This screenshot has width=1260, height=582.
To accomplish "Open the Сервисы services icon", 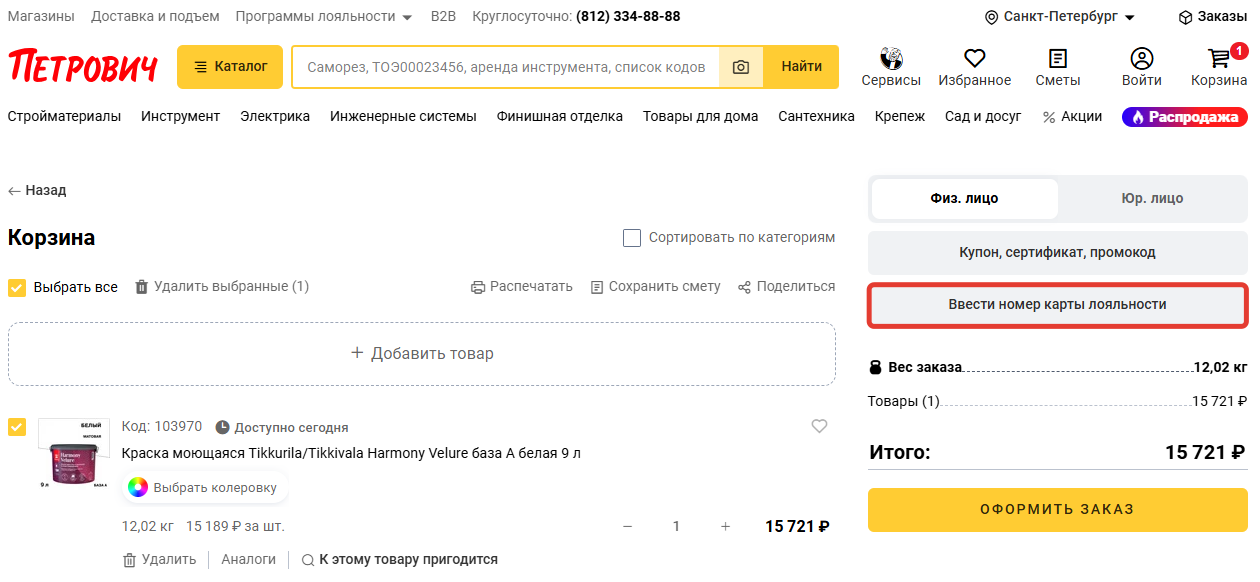I will click(891, 58).
